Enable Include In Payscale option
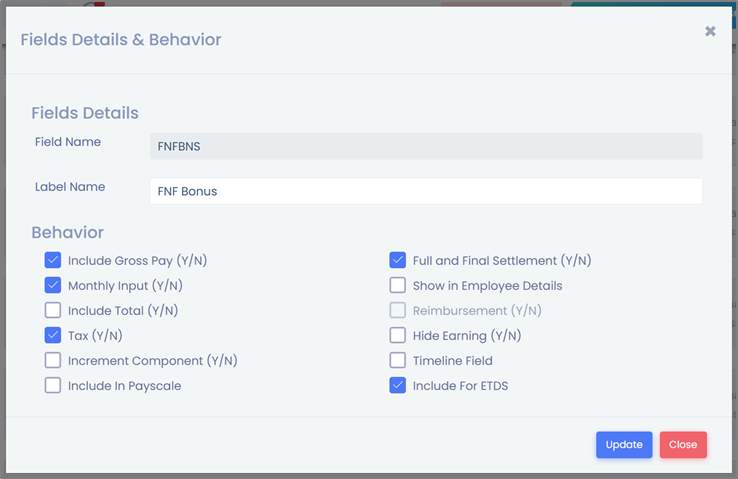 pos(53,386)
